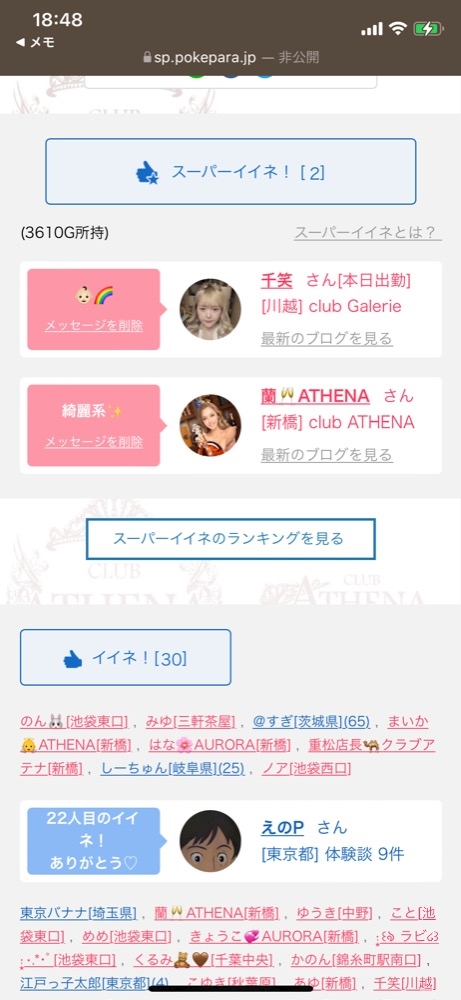Tap the lock icon in address bar
This screenshot has width=461, height=1000.
pos(147,57)
